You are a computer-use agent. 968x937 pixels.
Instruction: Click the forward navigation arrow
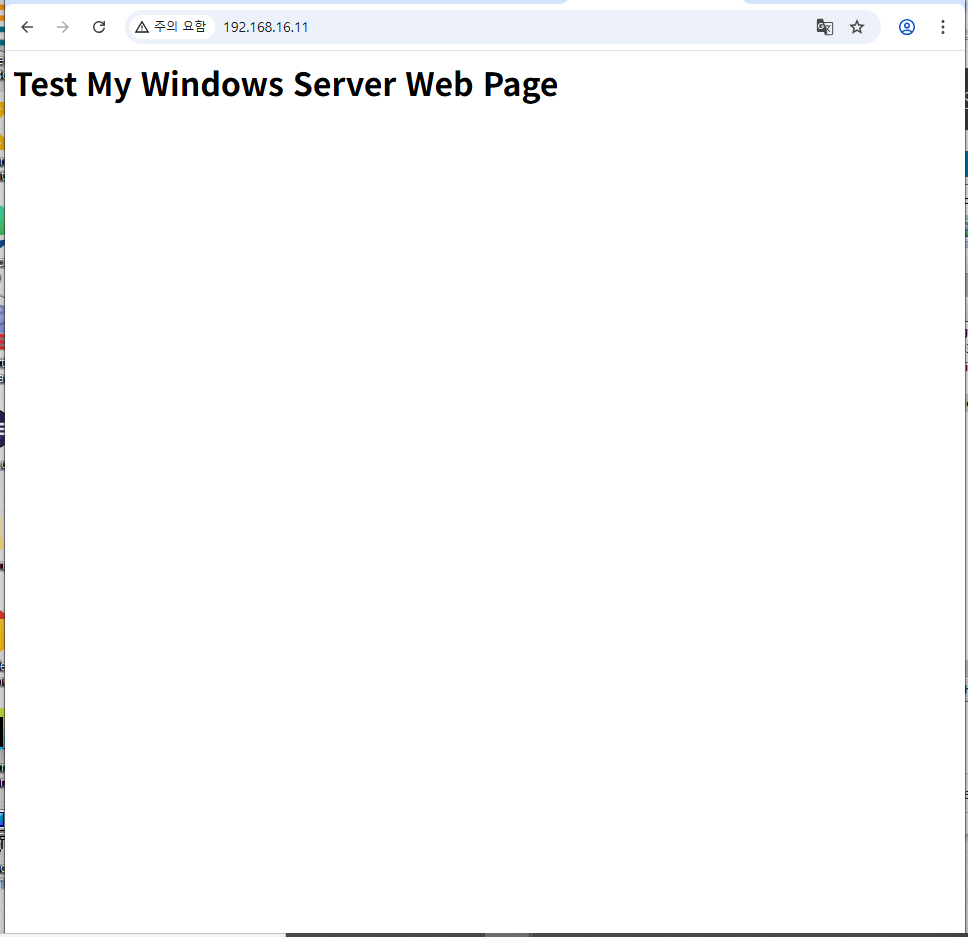[x=63, y=27]
